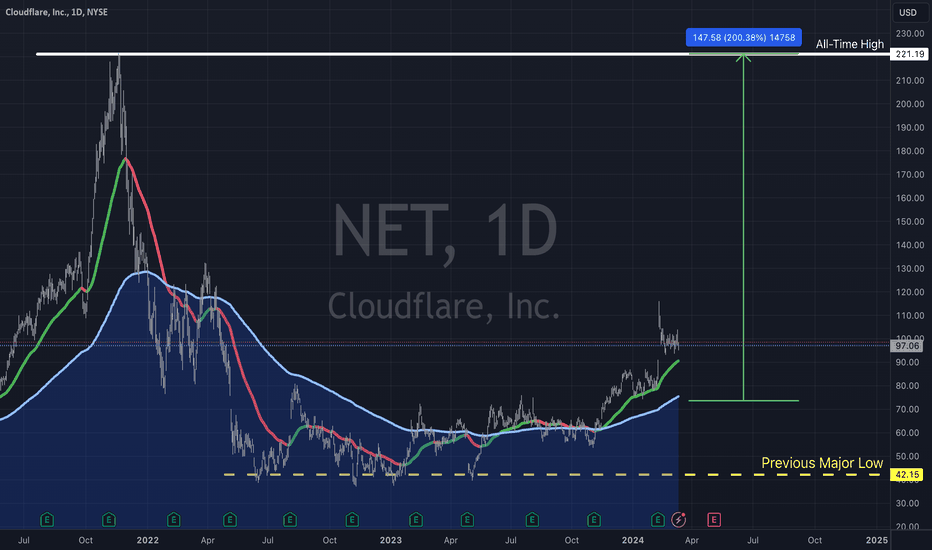Open the earnings marker after Jul 2023
932x550 pixels.
pos(532,520)
